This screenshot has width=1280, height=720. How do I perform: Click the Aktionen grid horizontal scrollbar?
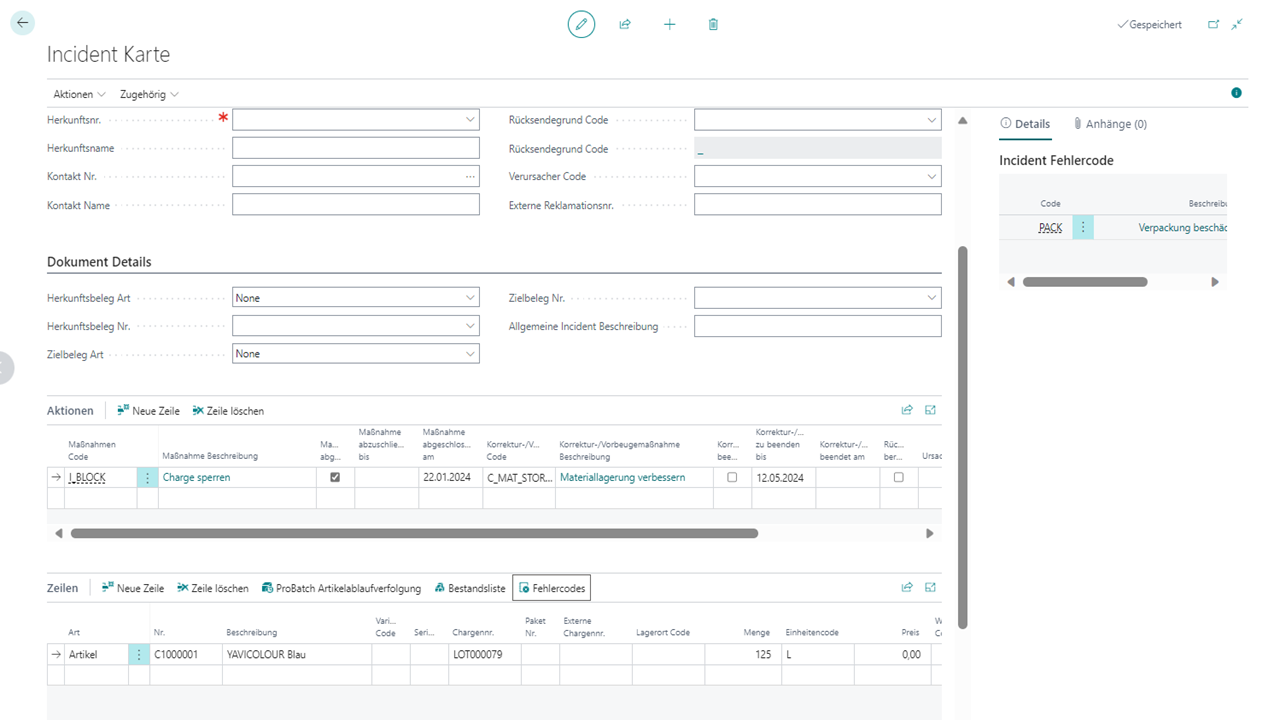pos(414,534)
